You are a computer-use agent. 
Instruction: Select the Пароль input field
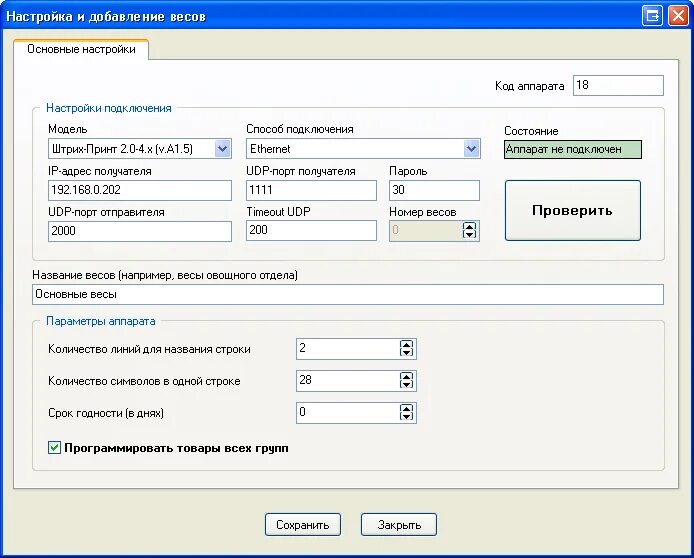coord(434,190)
